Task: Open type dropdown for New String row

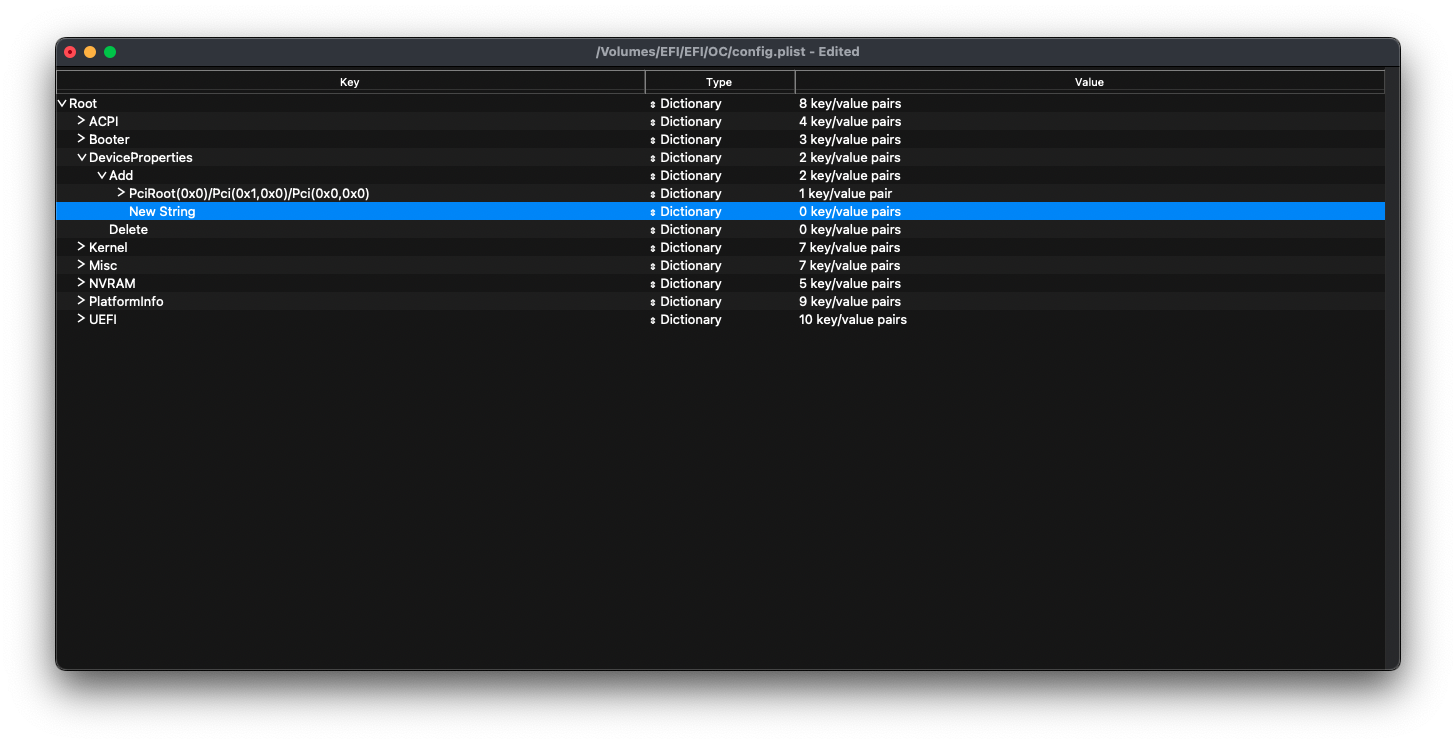Action: (x=653, y=212)
